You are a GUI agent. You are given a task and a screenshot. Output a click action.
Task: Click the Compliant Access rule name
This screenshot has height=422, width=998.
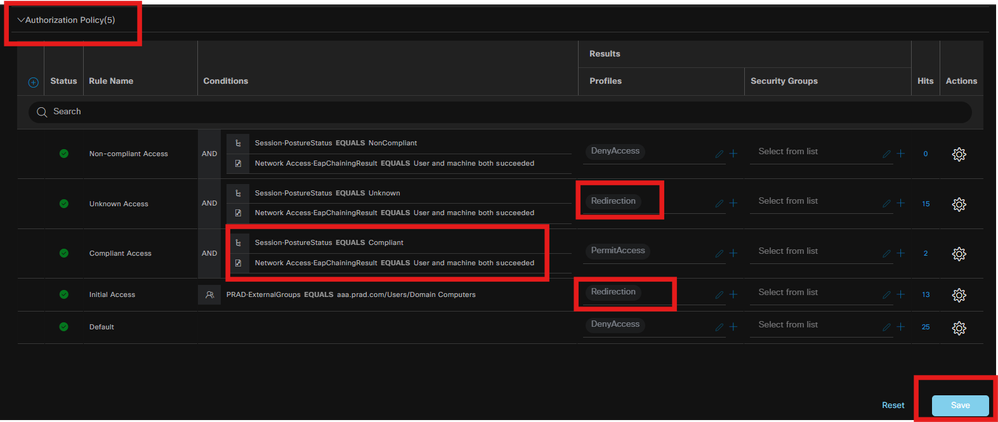[120, 253]
